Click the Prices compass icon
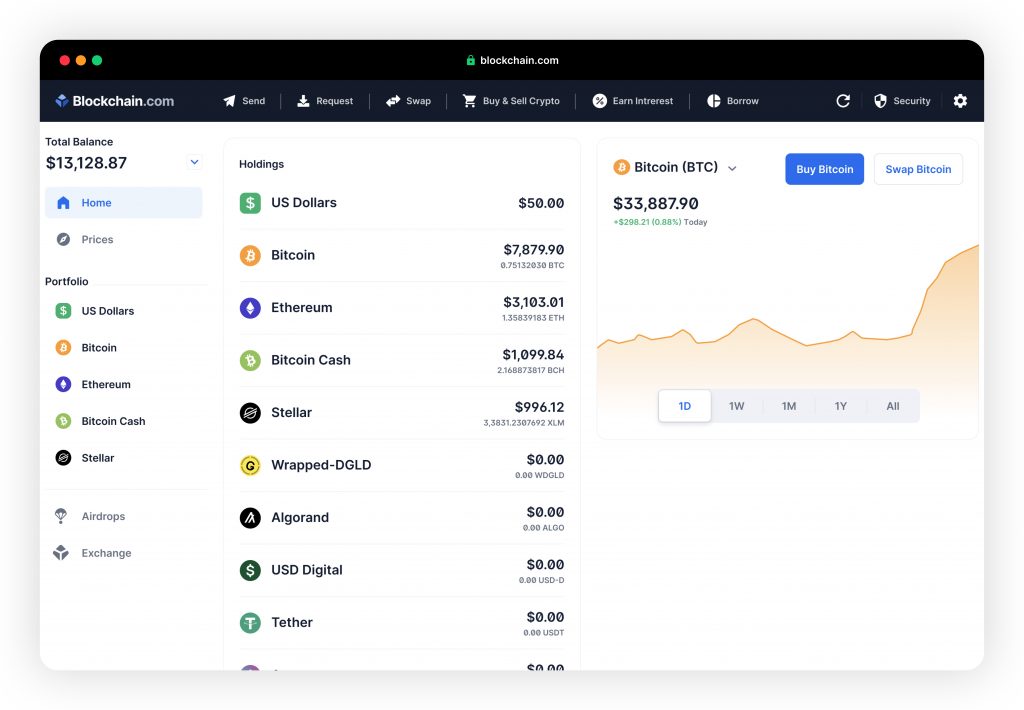 click(63, 239)
